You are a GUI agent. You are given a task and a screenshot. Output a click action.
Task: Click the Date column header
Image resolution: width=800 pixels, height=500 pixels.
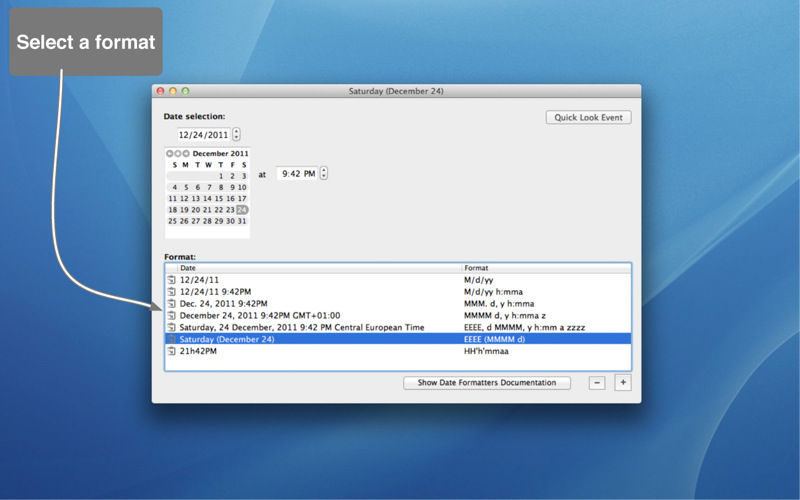coord(319,268)
